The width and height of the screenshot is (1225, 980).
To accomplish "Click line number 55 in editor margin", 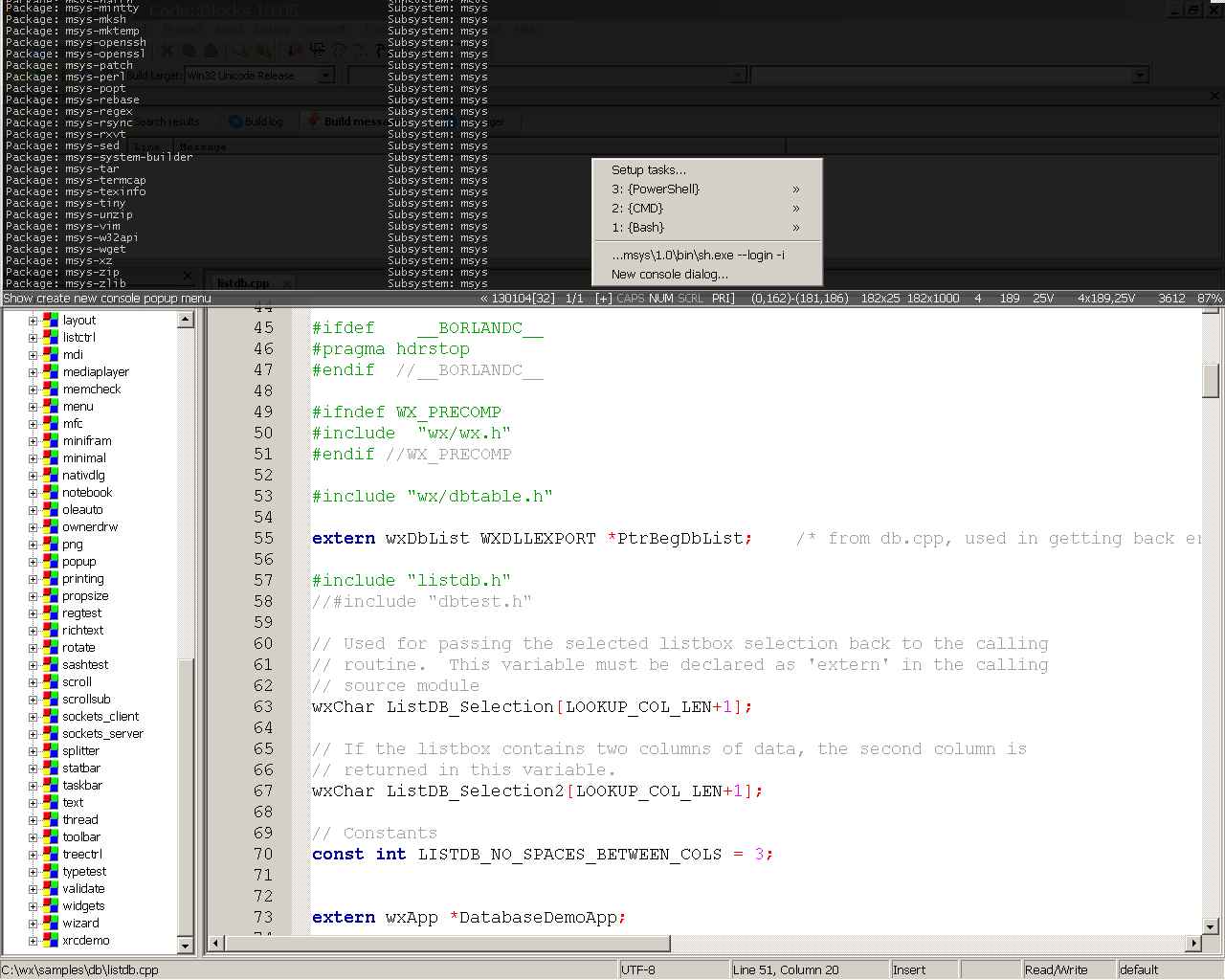I will [263, 538].
